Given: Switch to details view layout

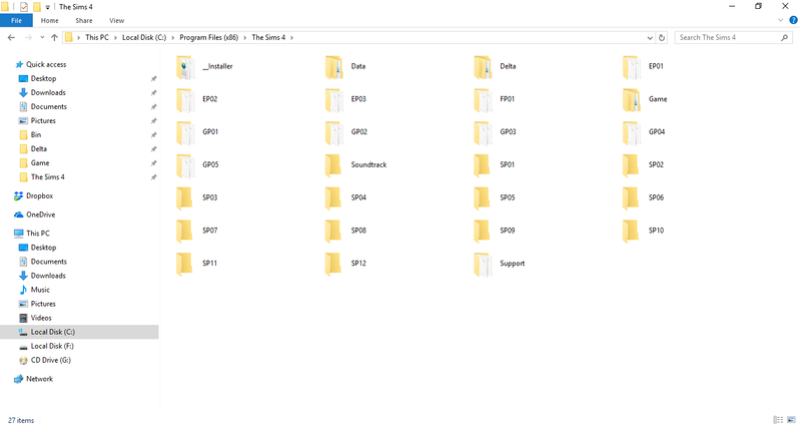Looking at the screenshot, I should (x=778, y=420).
